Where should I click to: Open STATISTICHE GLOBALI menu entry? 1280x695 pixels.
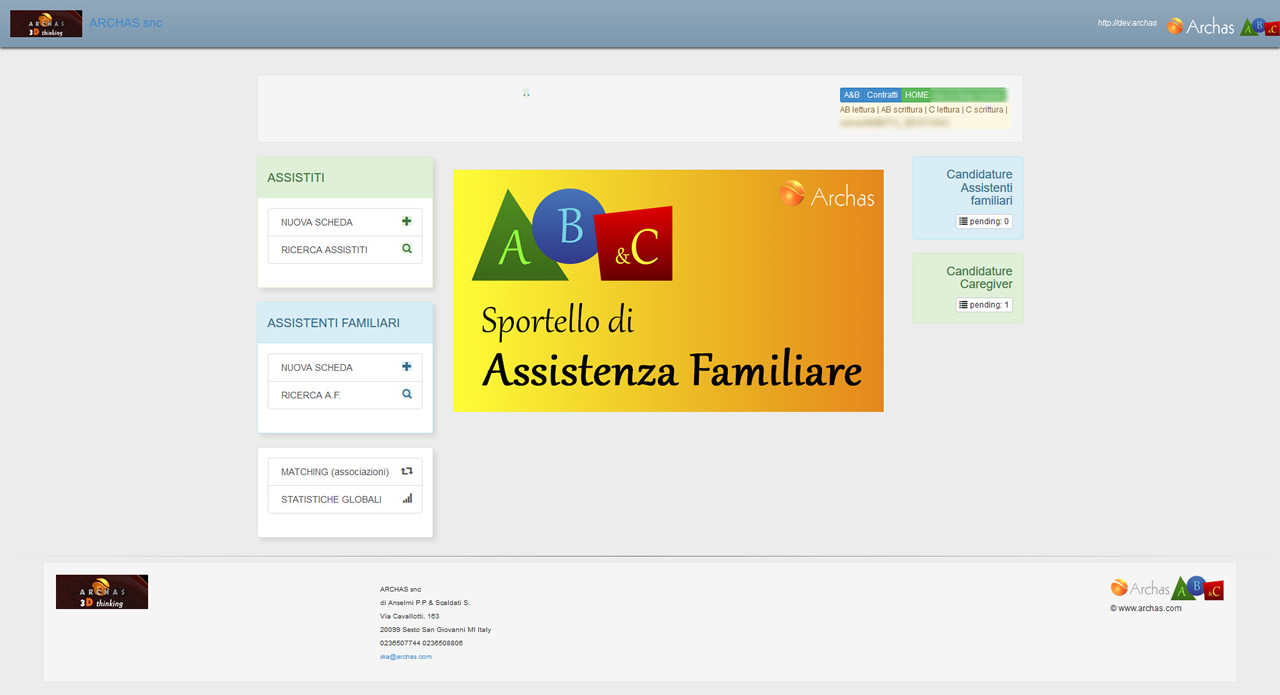[x=331, y=499]
